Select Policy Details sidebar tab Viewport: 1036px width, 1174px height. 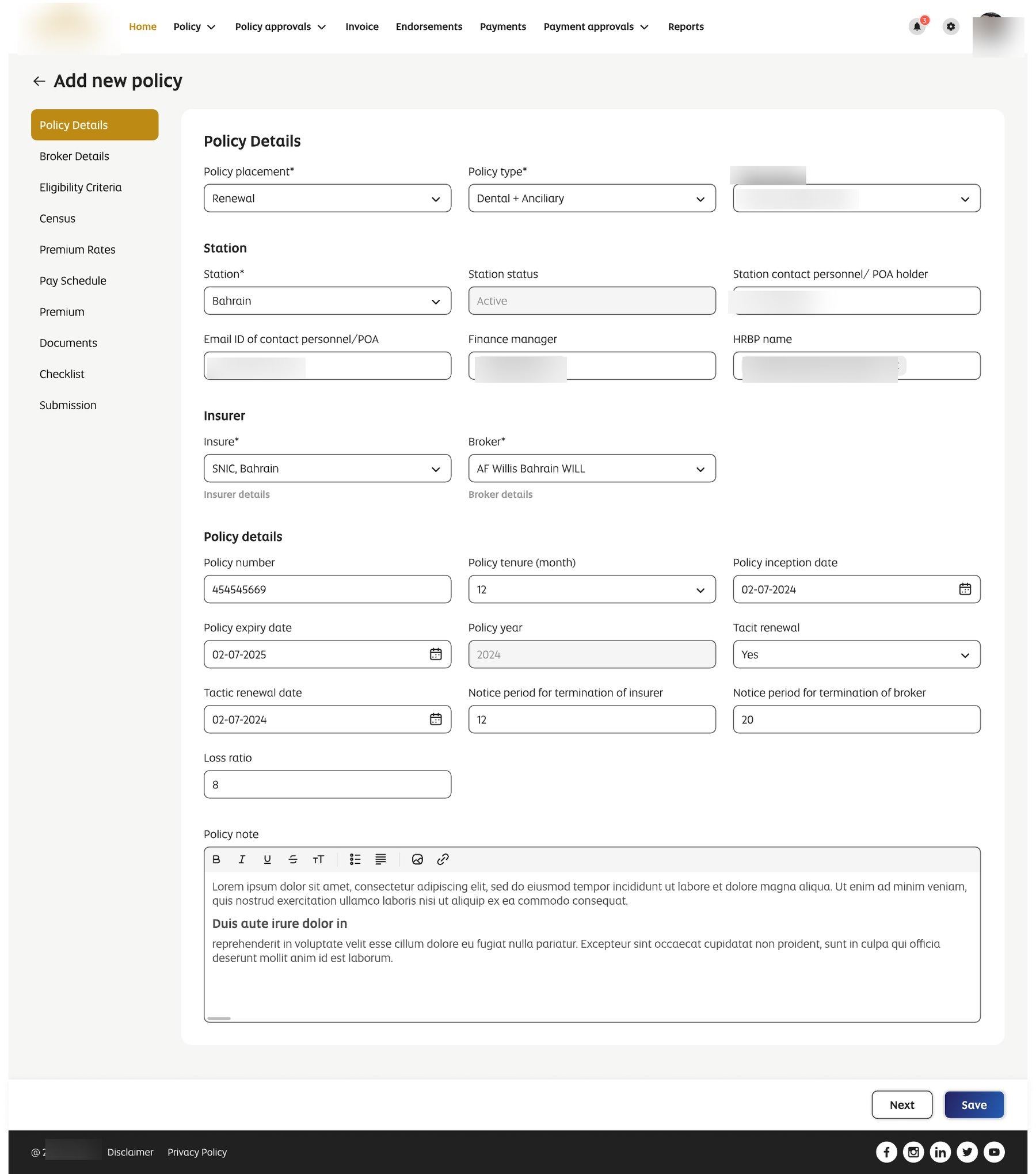95,125
